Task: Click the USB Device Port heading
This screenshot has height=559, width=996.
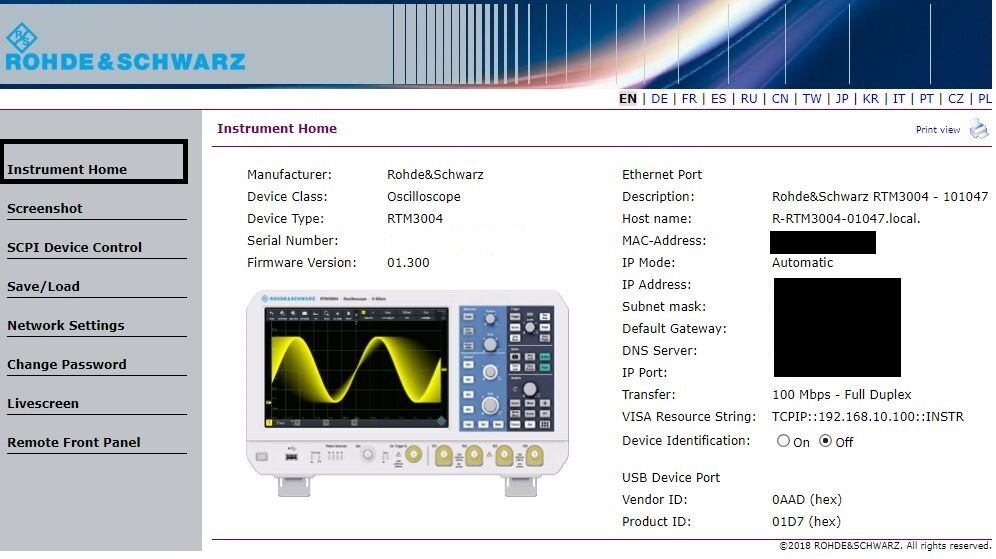Action: [671, 477]
